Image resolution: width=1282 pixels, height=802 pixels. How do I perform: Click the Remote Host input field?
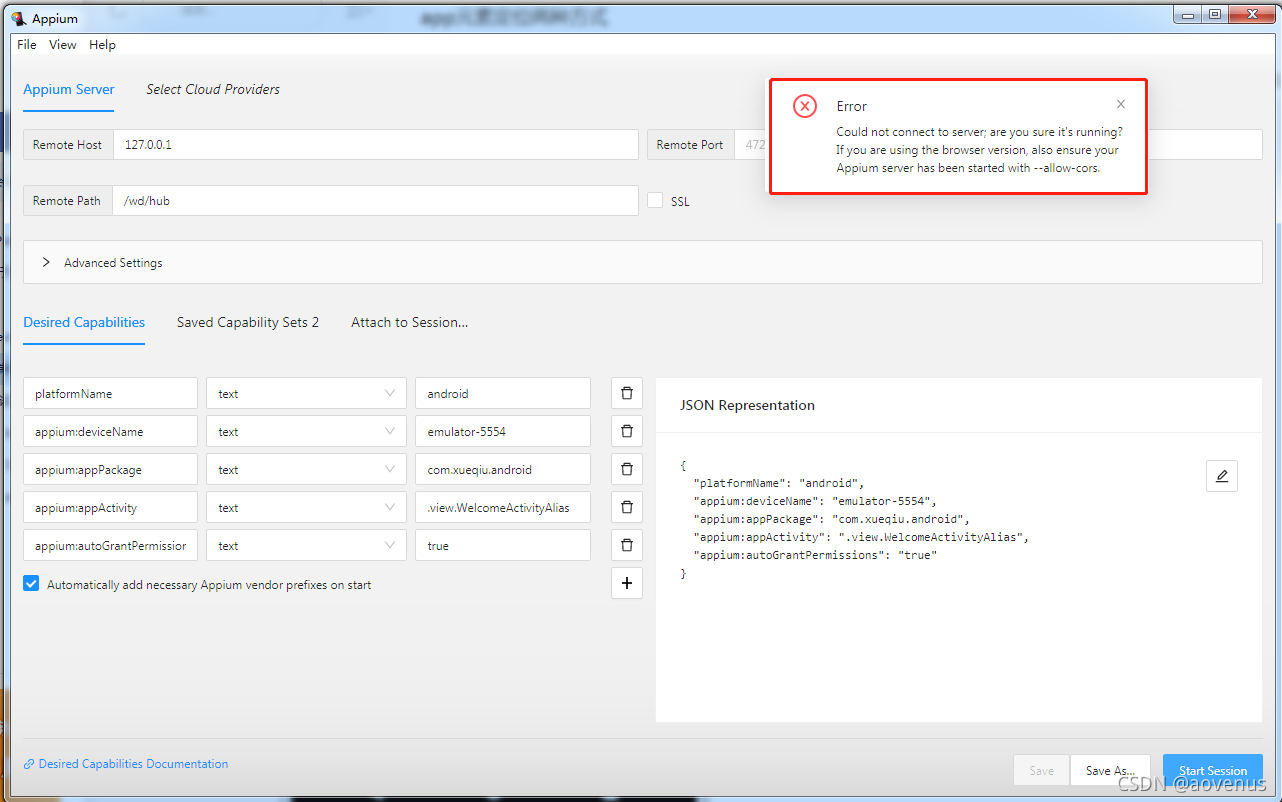coord(376,144)
